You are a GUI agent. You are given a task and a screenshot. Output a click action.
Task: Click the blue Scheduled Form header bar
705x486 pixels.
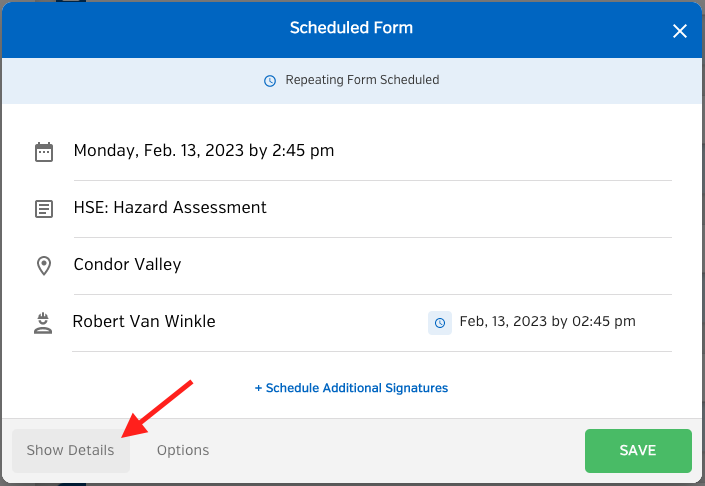pyautogui.click(x=352, y=30)
